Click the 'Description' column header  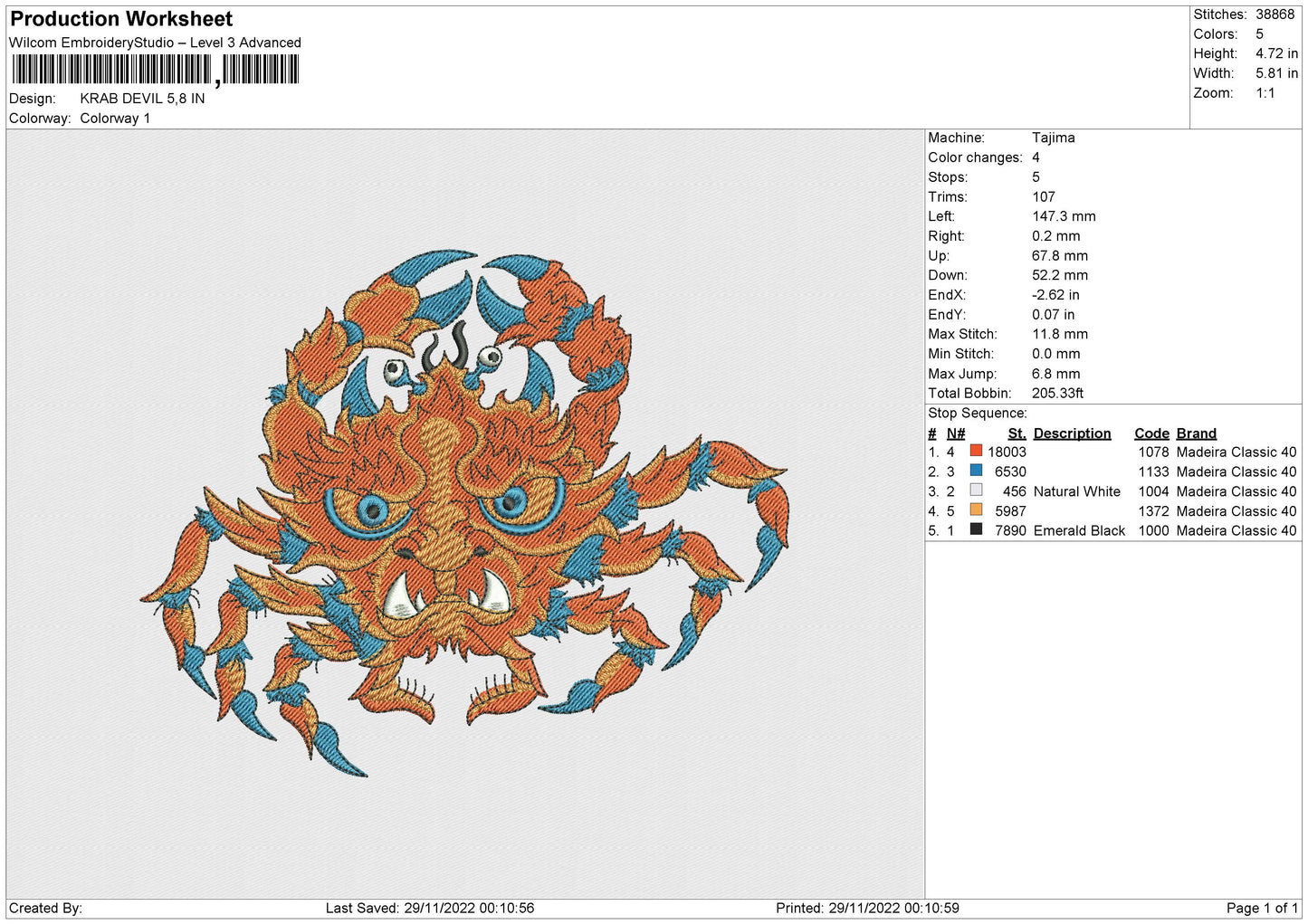coord(1072,433)
